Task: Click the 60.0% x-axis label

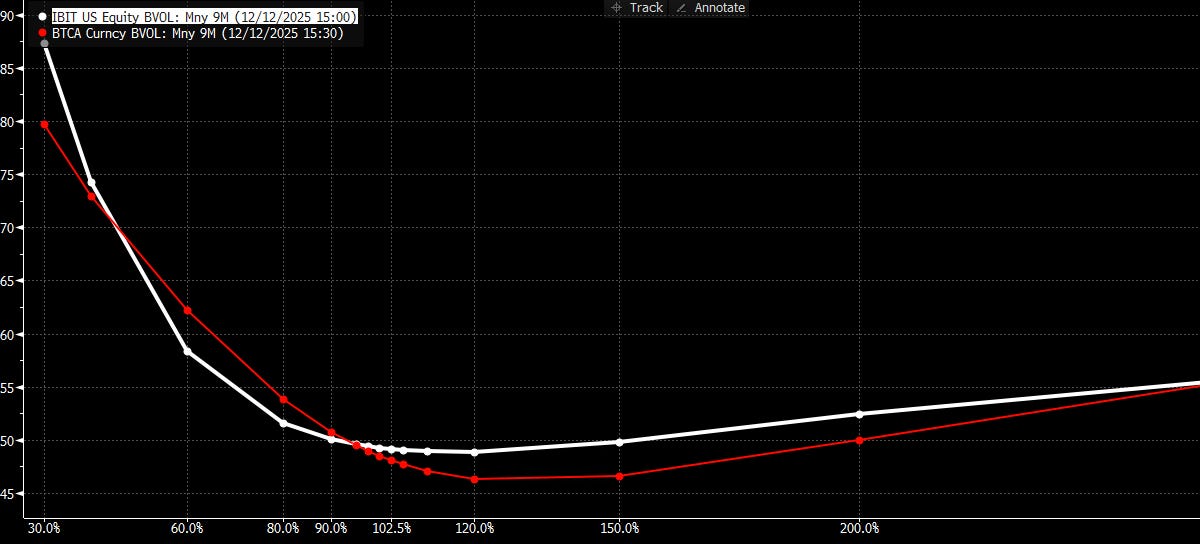Action: (x=187, y=528)
